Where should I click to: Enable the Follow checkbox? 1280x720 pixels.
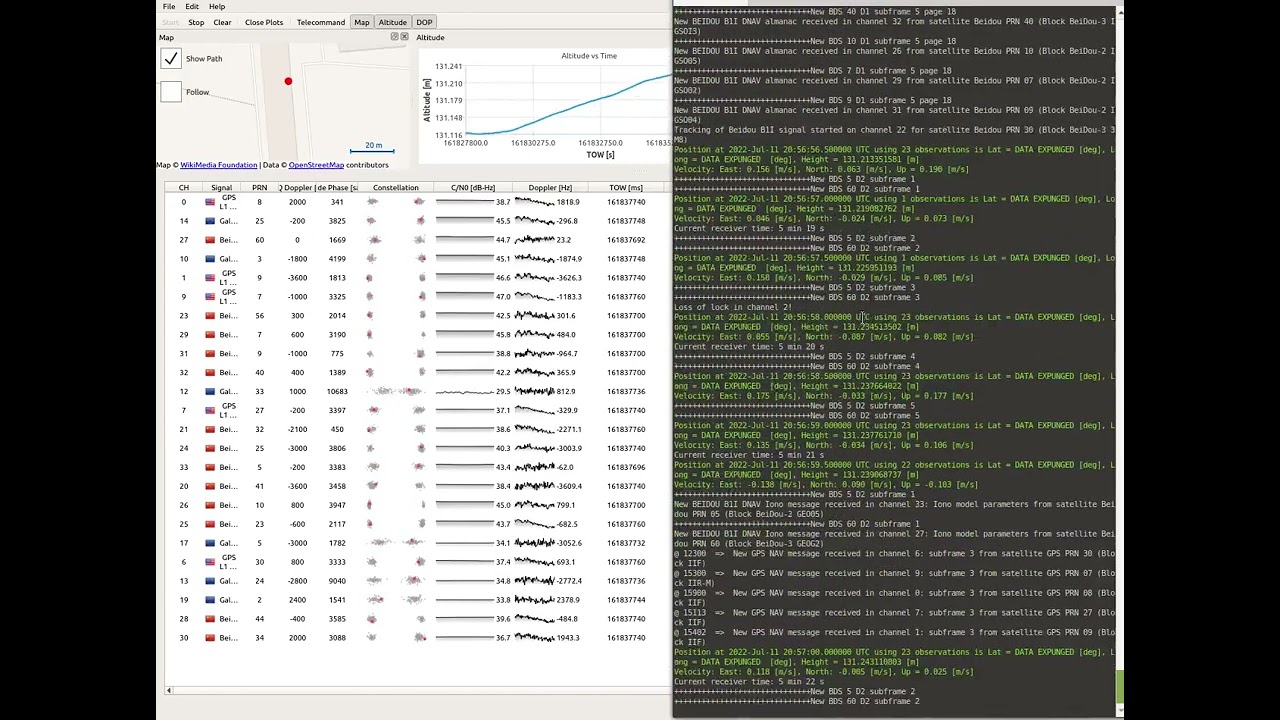[x=171, y=92]
